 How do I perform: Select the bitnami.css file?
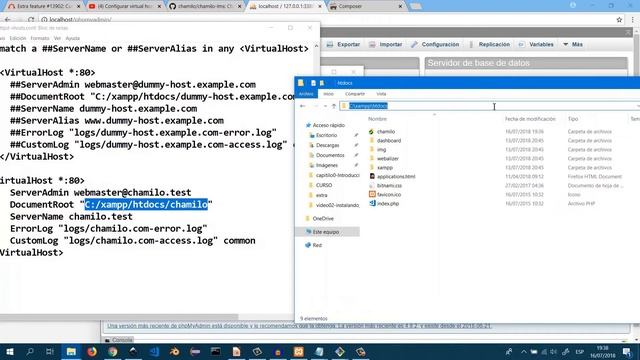[389, 185]
